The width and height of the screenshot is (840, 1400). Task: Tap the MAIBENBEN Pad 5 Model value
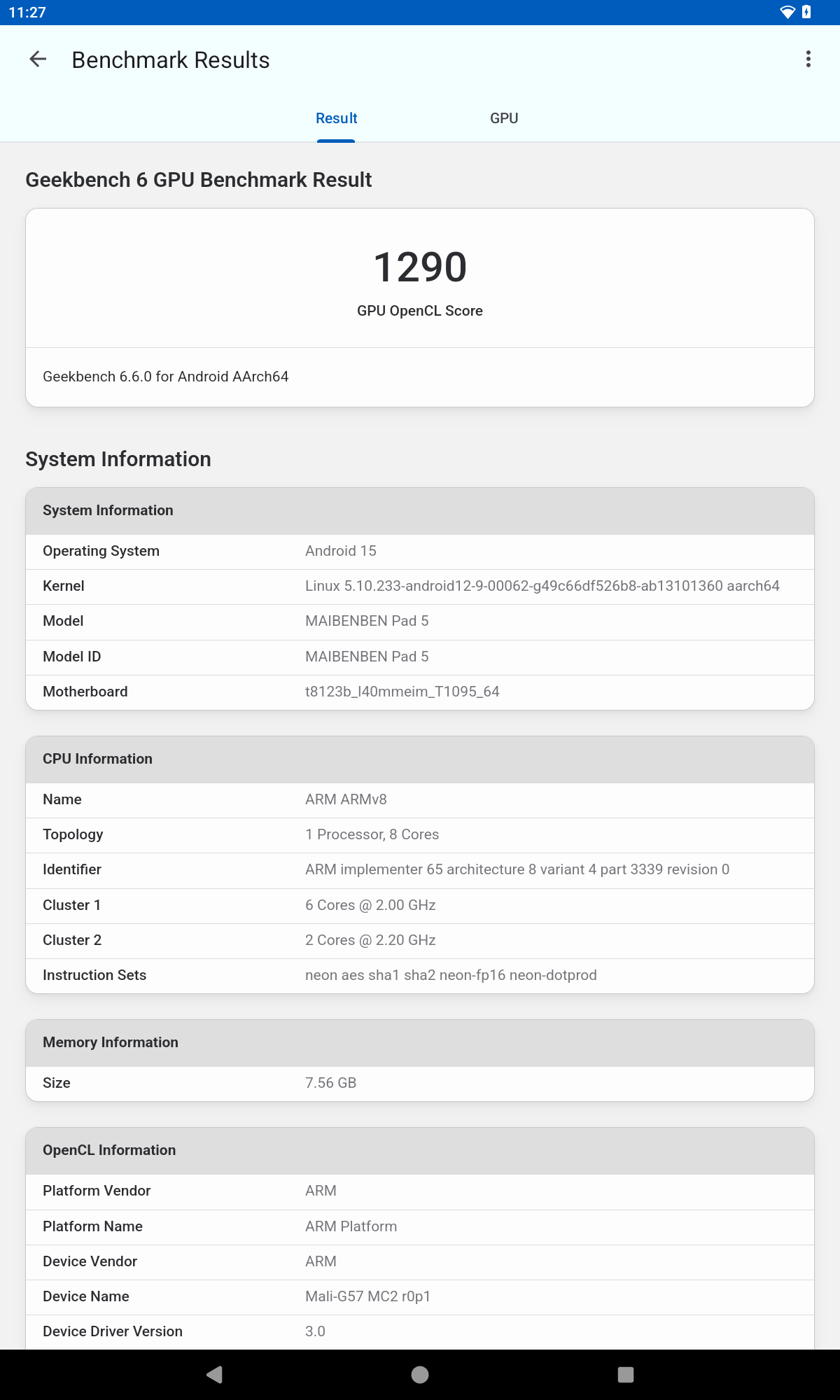click(x=367, y=621)
